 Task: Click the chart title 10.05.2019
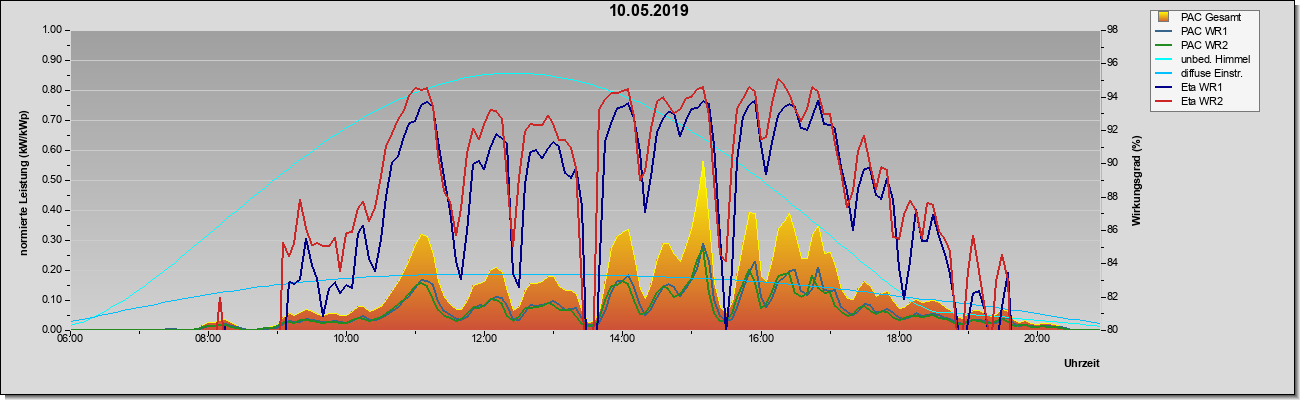click(649, 11)
